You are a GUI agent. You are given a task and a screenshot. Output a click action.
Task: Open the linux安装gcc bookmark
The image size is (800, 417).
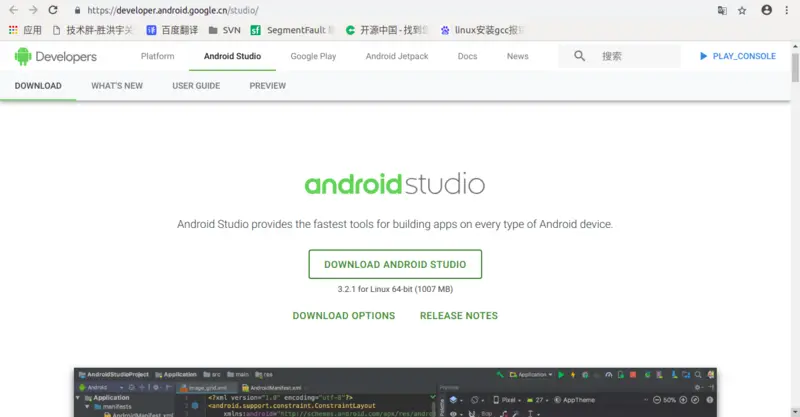coord(482,30)
